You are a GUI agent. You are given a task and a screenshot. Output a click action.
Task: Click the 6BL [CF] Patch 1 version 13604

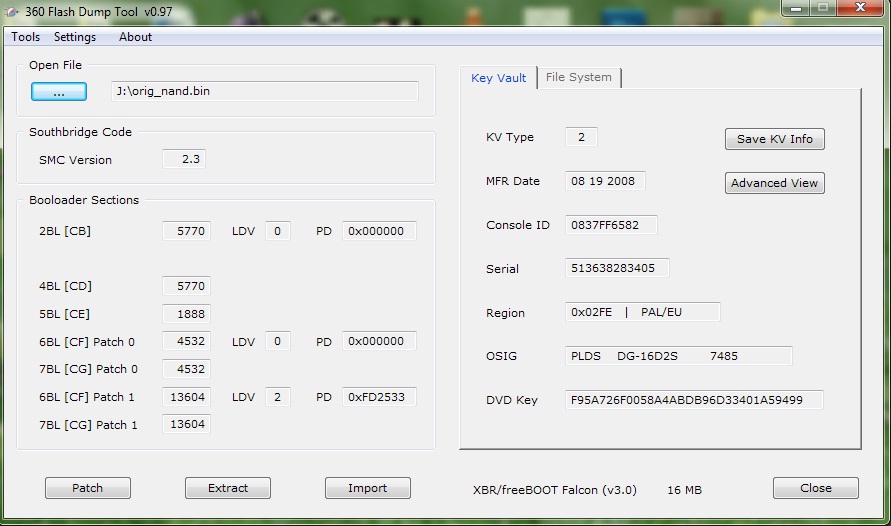[186, 396]
